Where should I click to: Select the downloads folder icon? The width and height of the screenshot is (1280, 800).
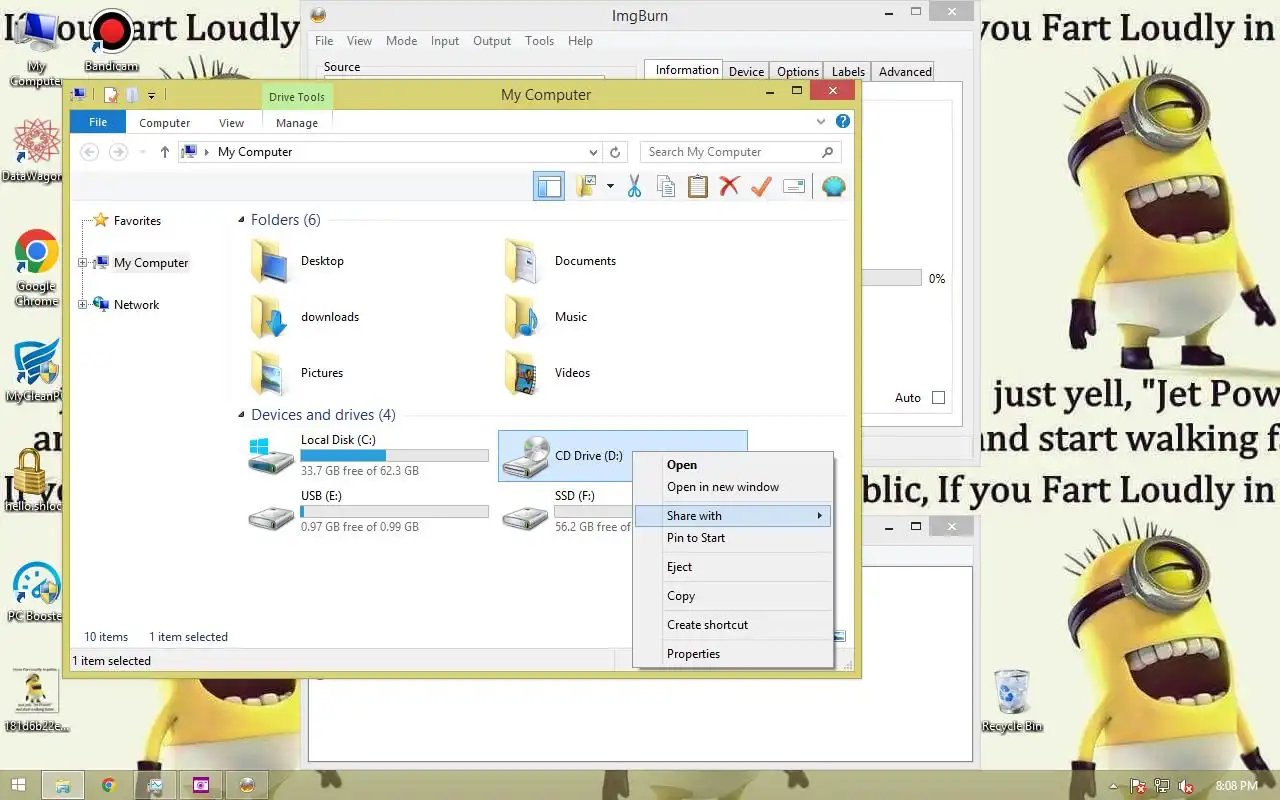tap(271, 317)
